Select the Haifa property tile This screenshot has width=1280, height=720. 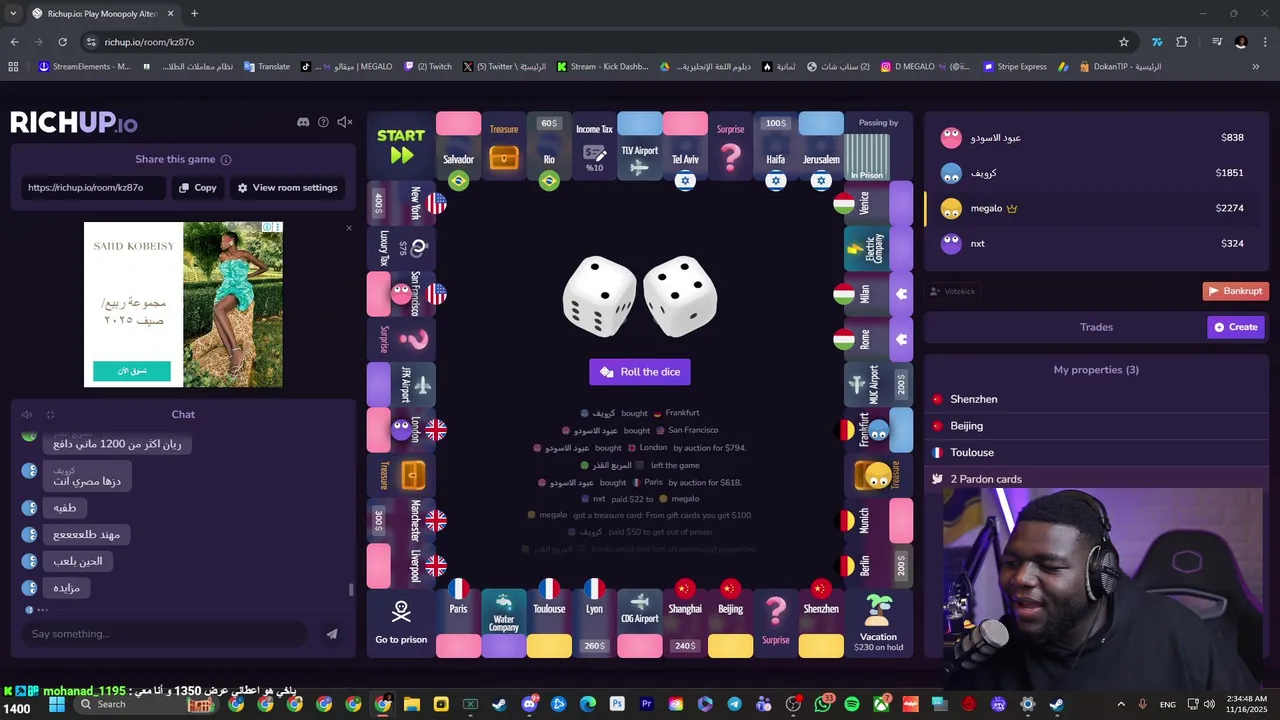tap(776, 146)
